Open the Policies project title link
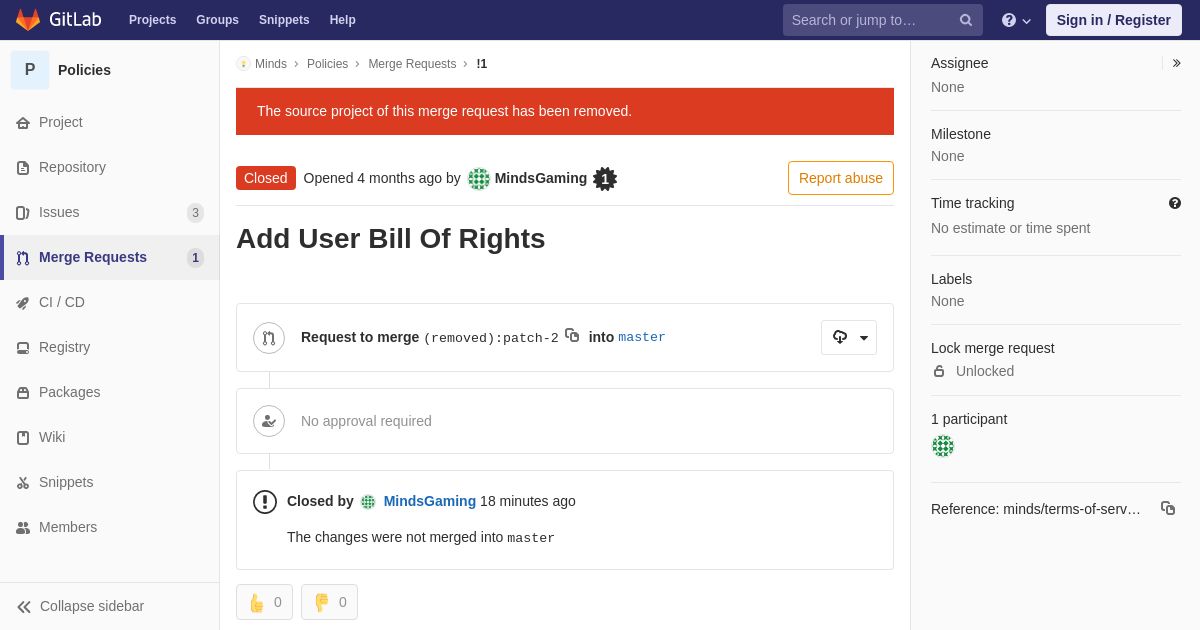This screenshot has width=1200, height=630. pos(84,70)
